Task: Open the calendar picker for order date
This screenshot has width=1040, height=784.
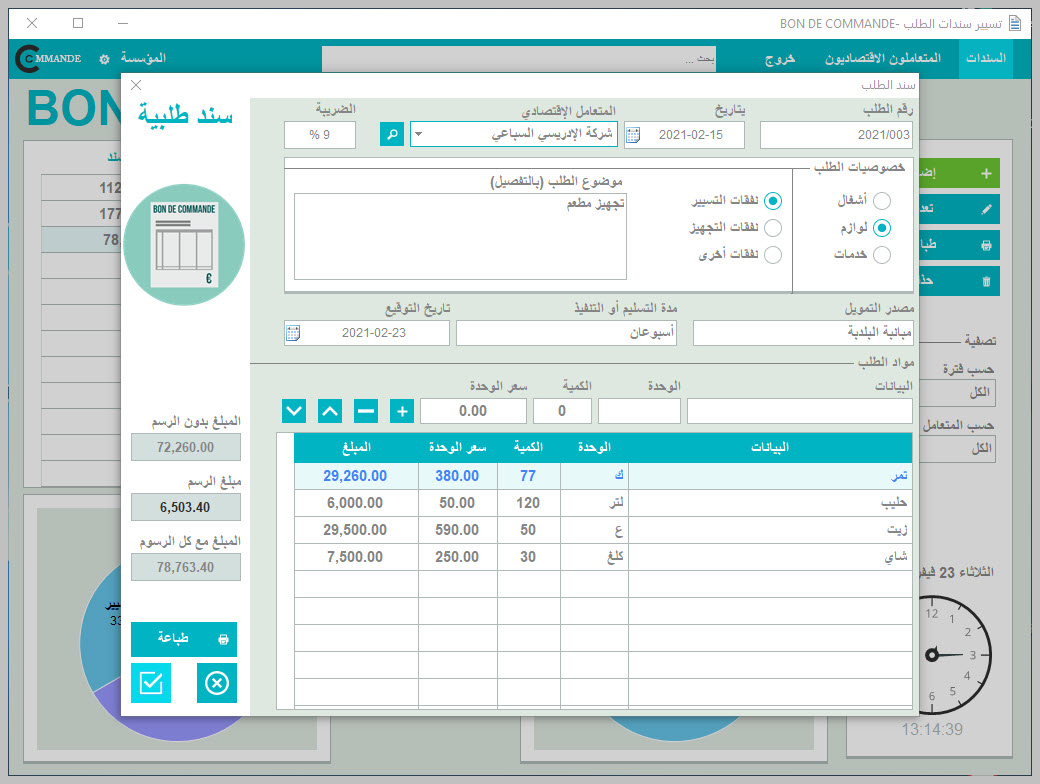Action: [x=634, y=135]
